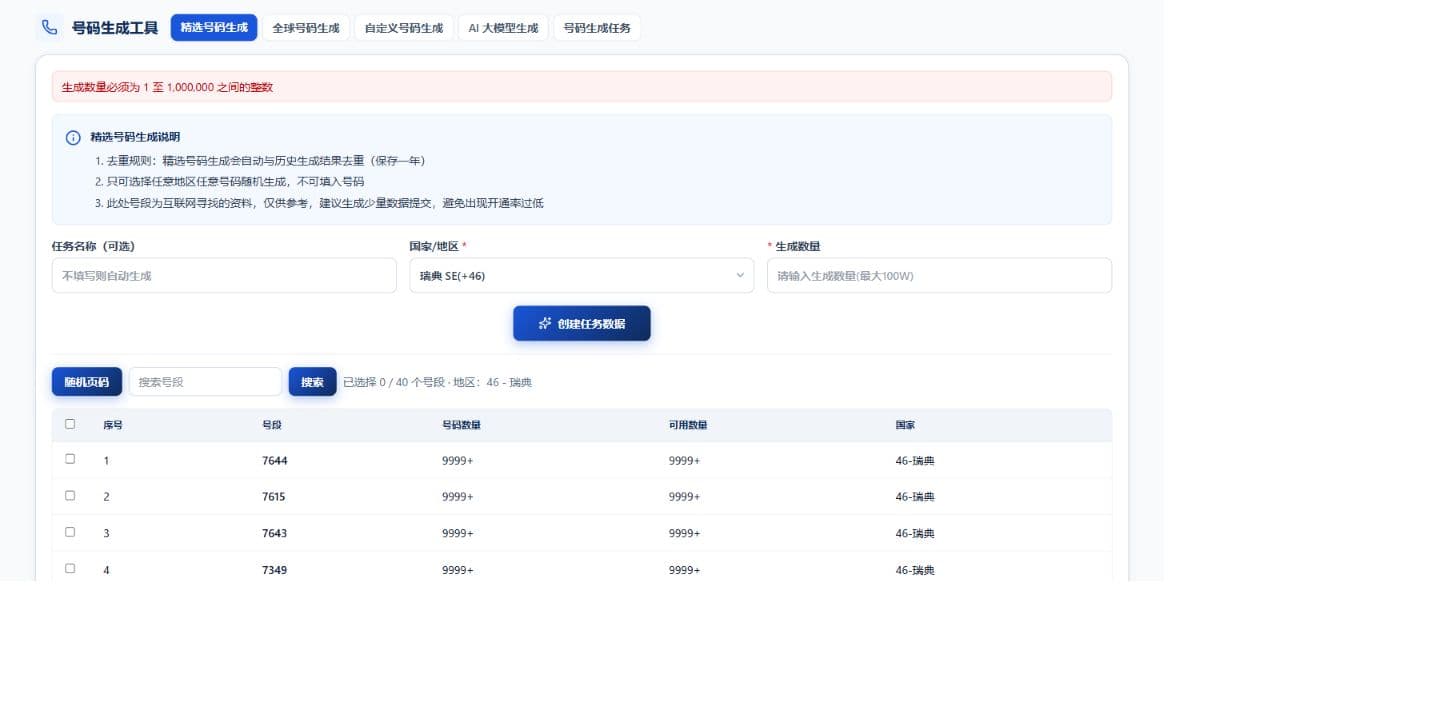Open the 全球号码生成 tab
The width and height of the screenshot is (1455, 726).
(306, 28)
